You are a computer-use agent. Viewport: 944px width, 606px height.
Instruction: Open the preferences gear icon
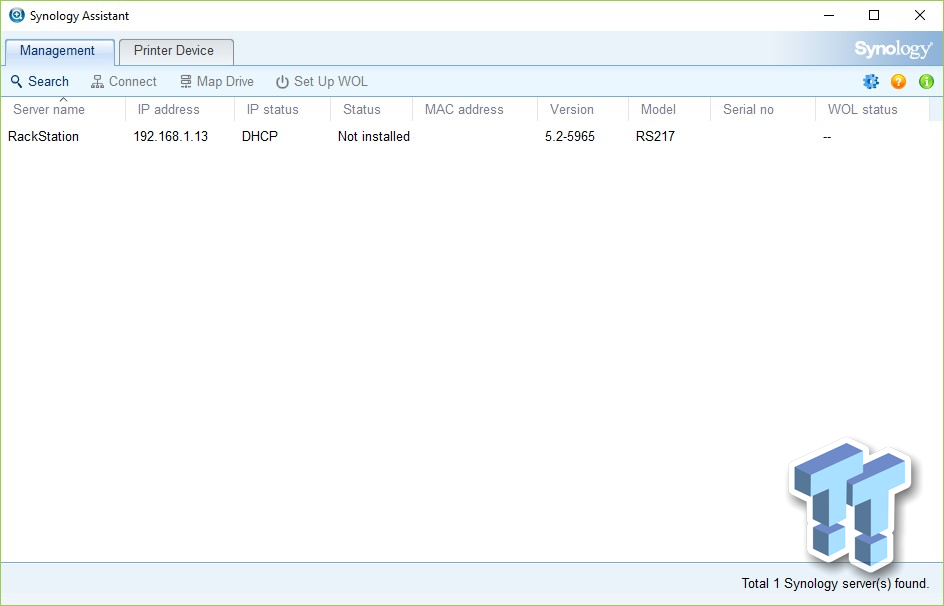[871, 81]
